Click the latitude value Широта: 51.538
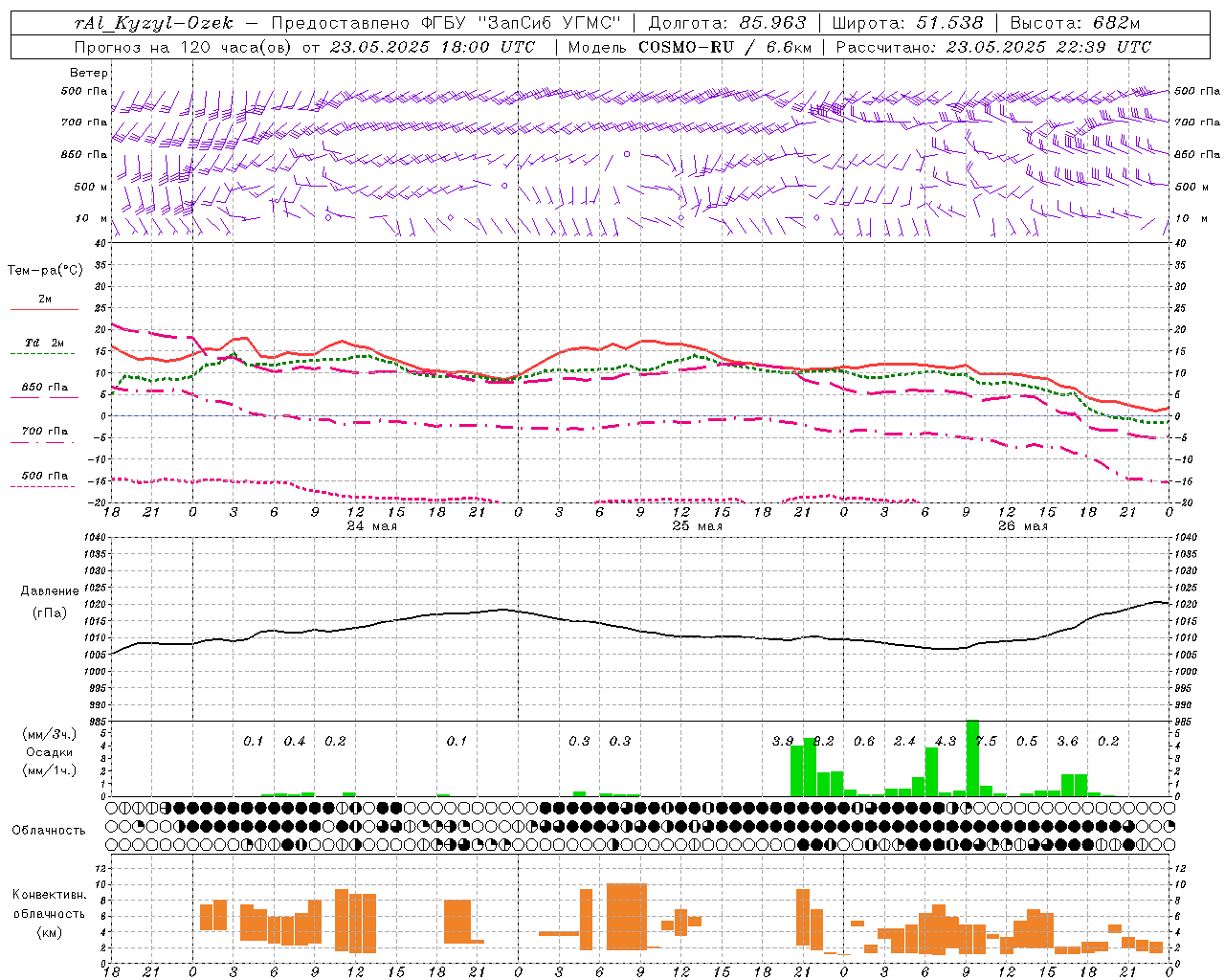 [907, 23]
